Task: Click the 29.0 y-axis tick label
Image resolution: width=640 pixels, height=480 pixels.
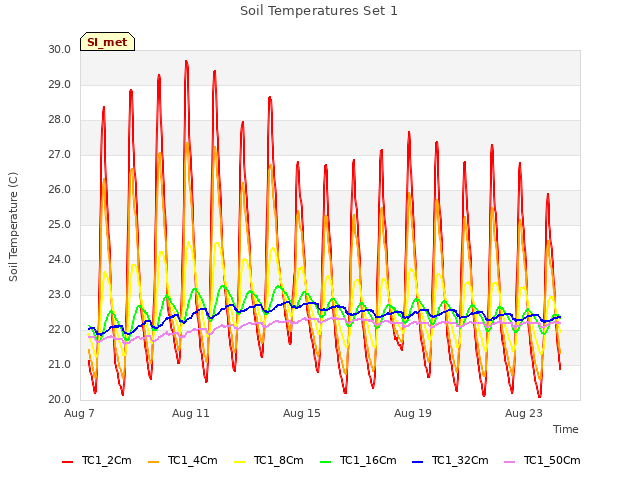Action: tap(60, 85)
